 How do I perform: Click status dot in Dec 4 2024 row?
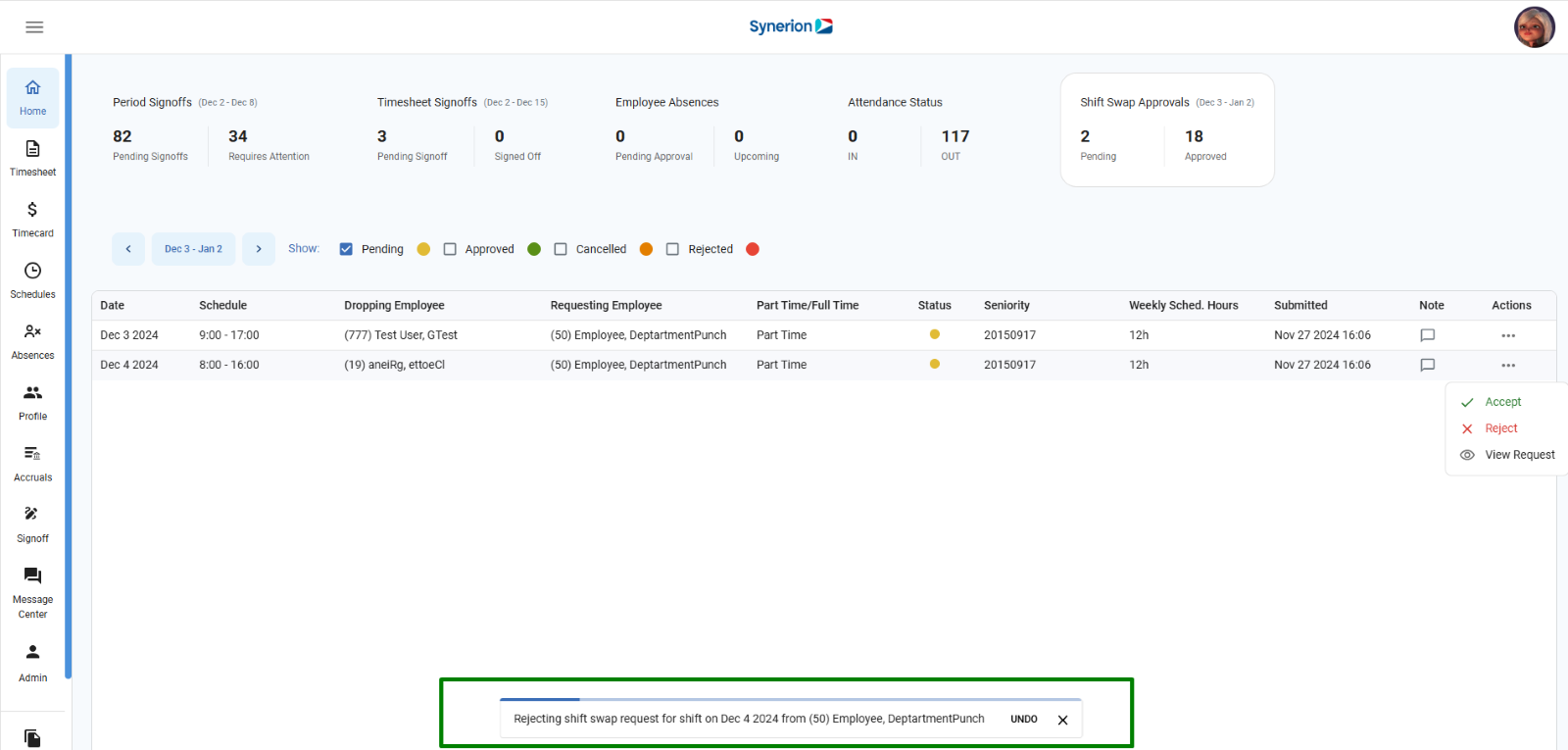(935, 364)
